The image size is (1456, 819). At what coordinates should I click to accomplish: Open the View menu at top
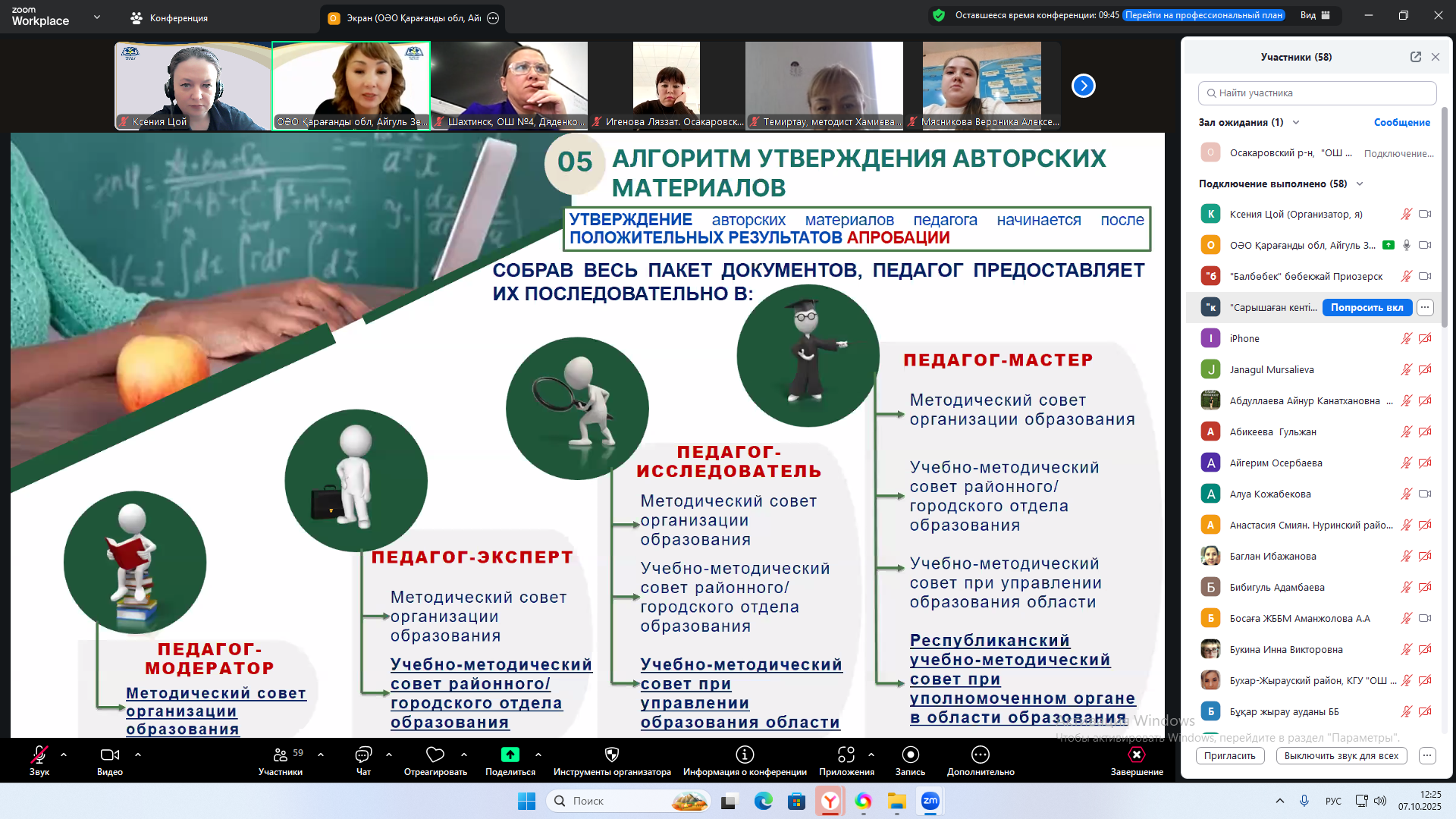click(x=1314, y=15)
